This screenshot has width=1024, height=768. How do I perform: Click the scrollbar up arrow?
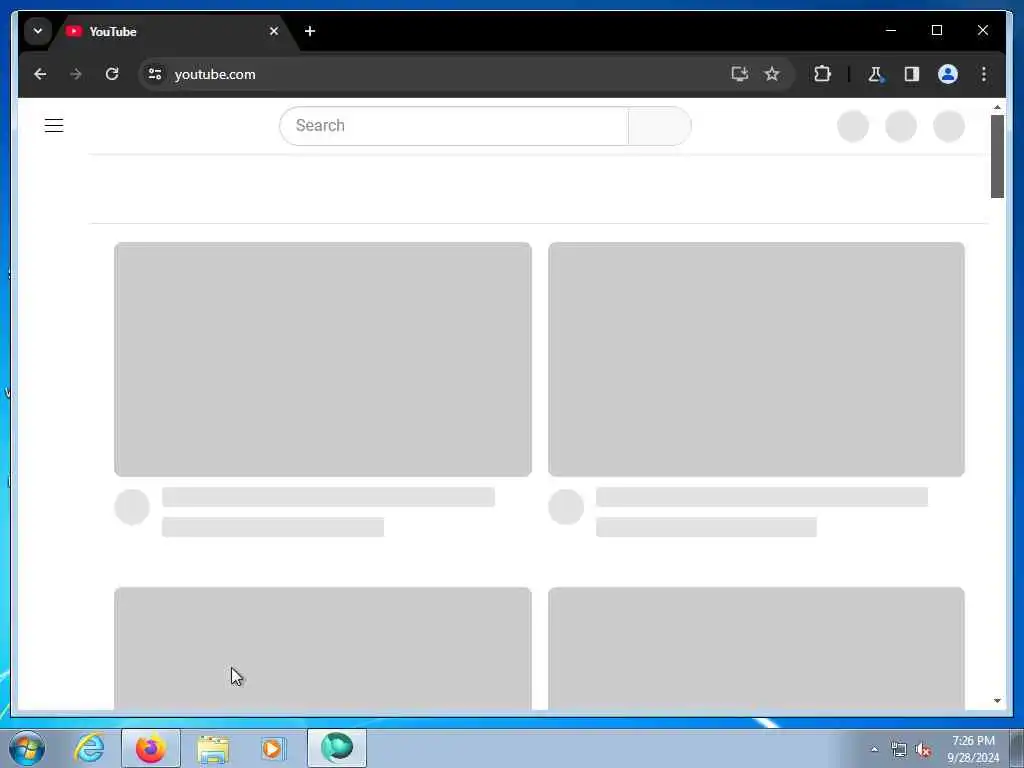point(997,107)
